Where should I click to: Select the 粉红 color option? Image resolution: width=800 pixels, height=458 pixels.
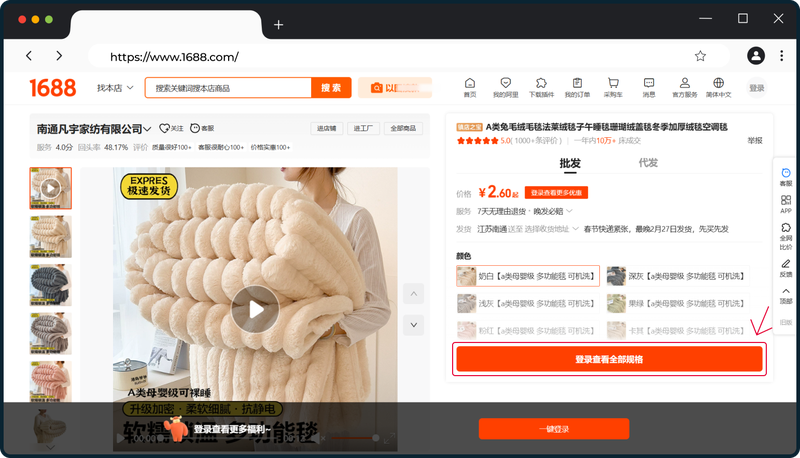pos(528,330)
